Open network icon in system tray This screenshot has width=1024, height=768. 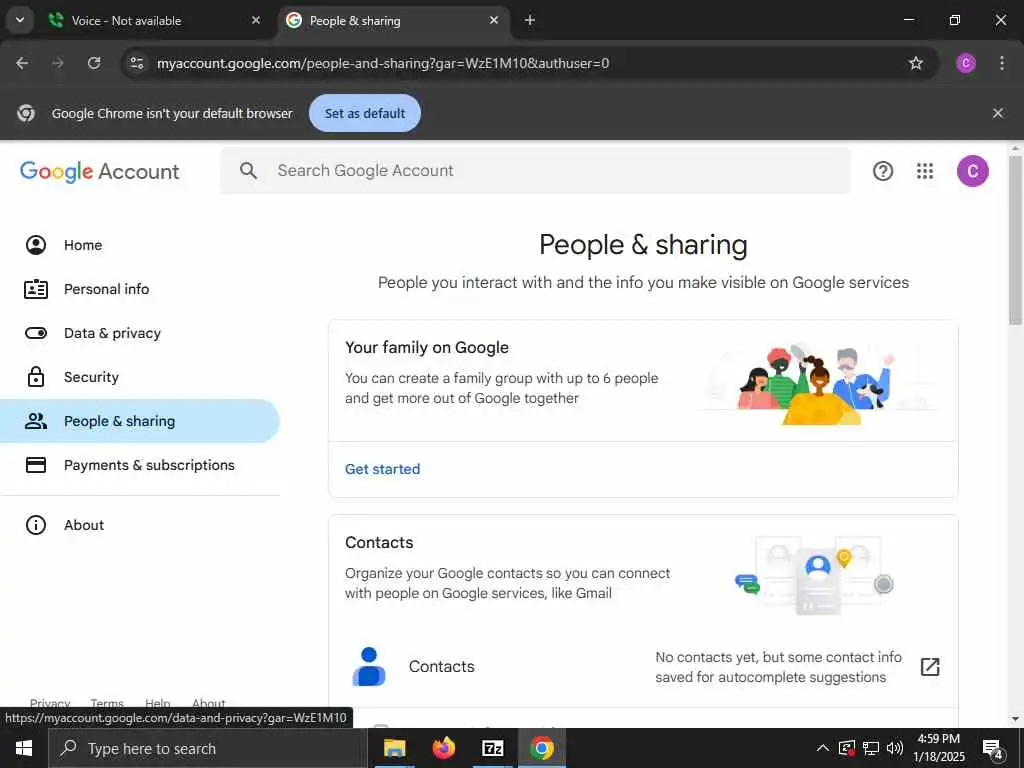(871, 748)
